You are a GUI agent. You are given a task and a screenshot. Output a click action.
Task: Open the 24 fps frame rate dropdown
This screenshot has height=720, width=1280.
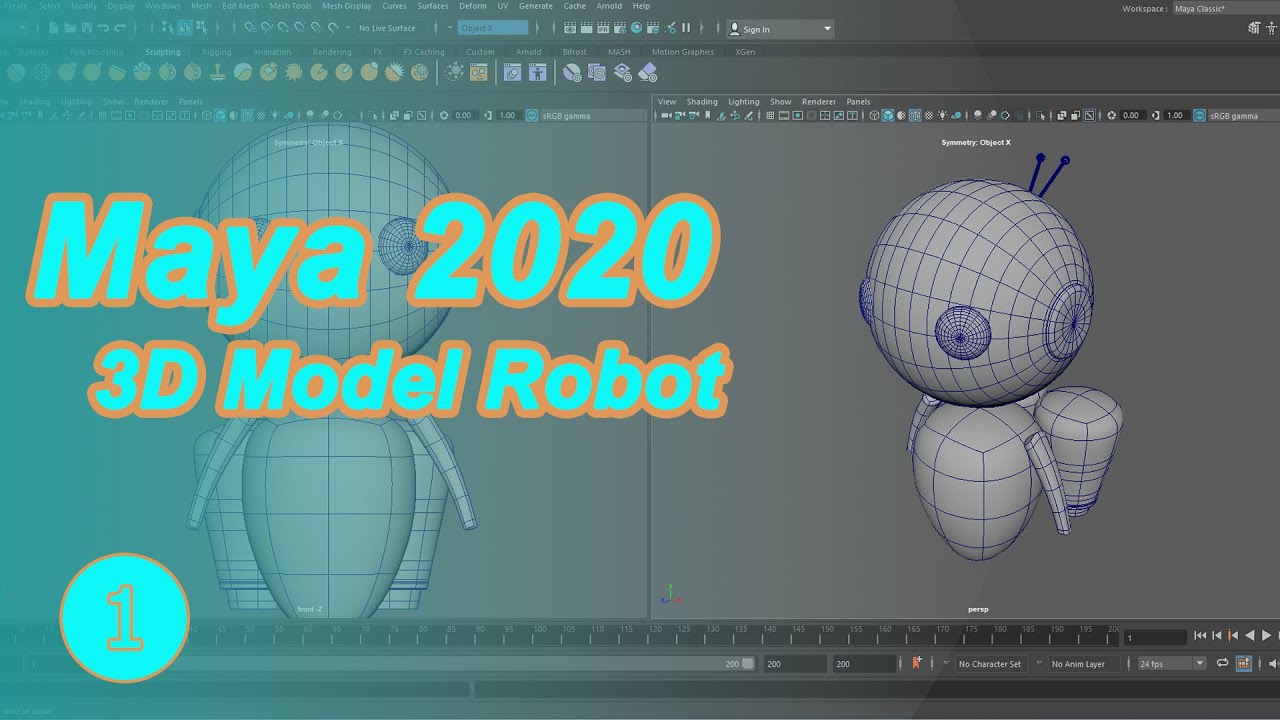[1172, 663]
